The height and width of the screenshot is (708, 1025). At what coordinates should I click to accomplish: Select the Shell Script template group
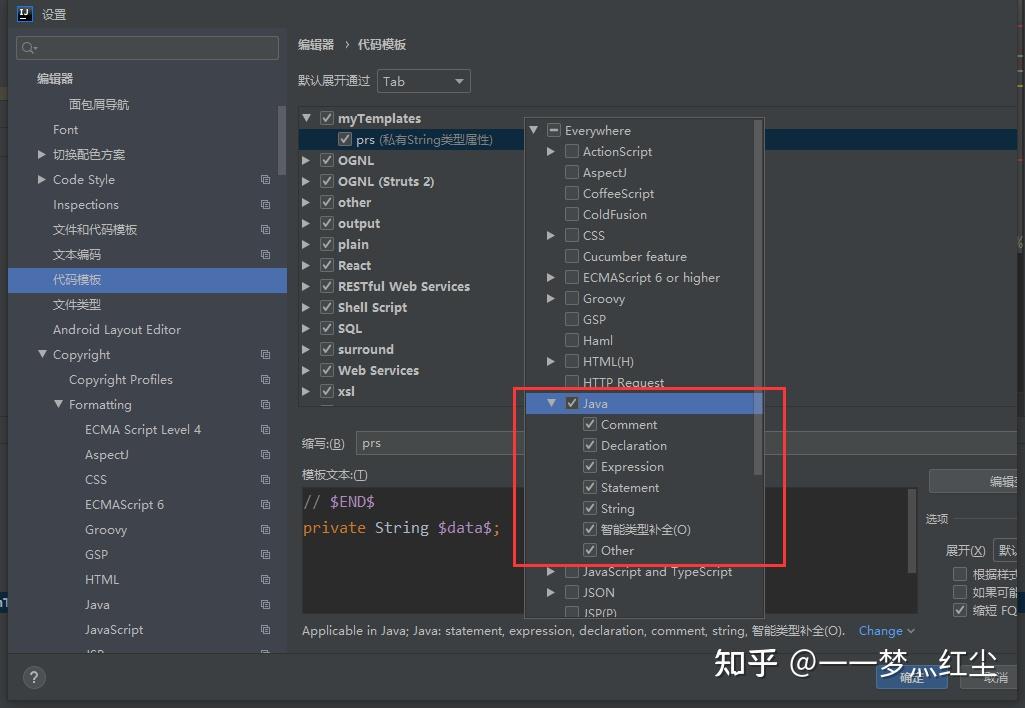coord(372,307)
